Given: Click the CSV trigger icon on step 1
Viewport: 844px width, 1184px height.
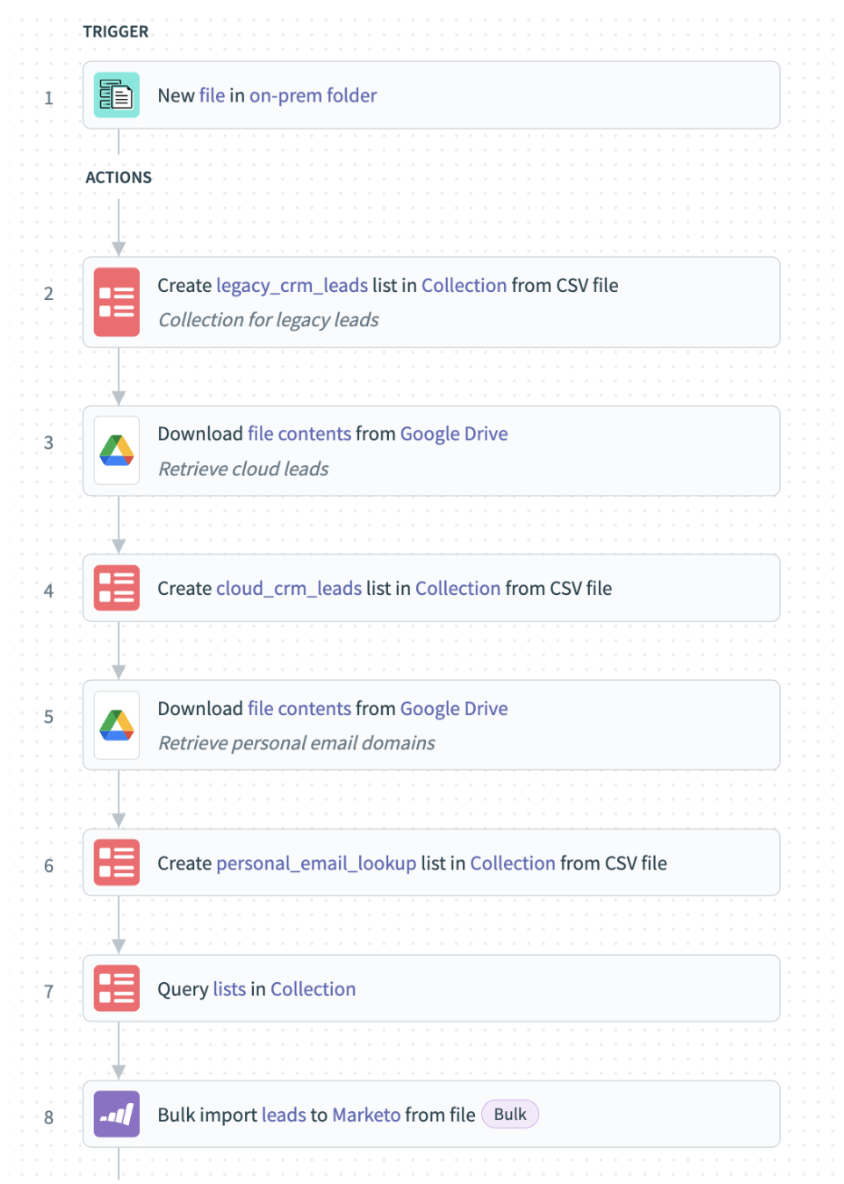Looking at the screenshot, I should (x=116, y=95).
